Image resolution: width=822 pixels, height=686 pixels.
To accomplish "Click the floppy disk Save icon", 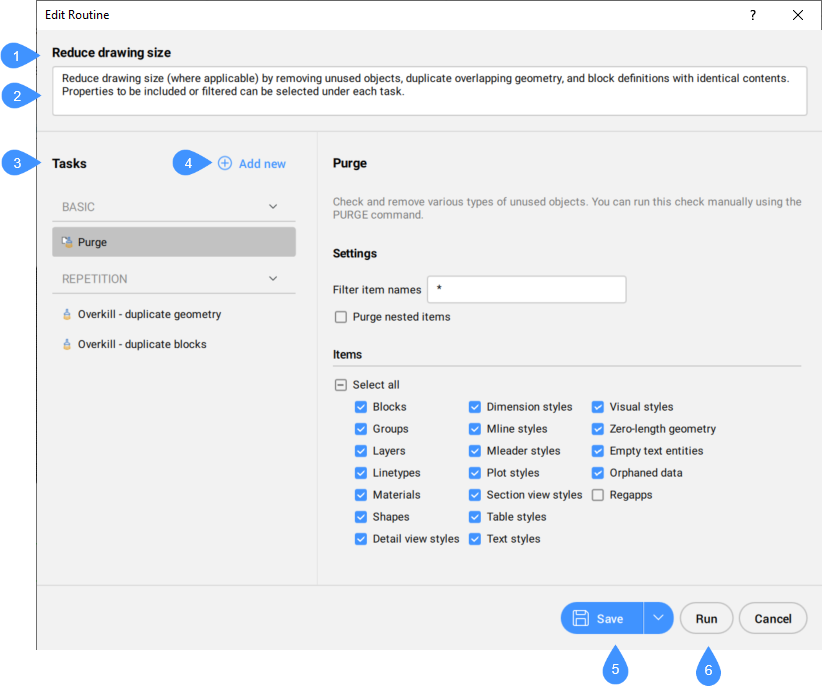I will coord(580,619).
